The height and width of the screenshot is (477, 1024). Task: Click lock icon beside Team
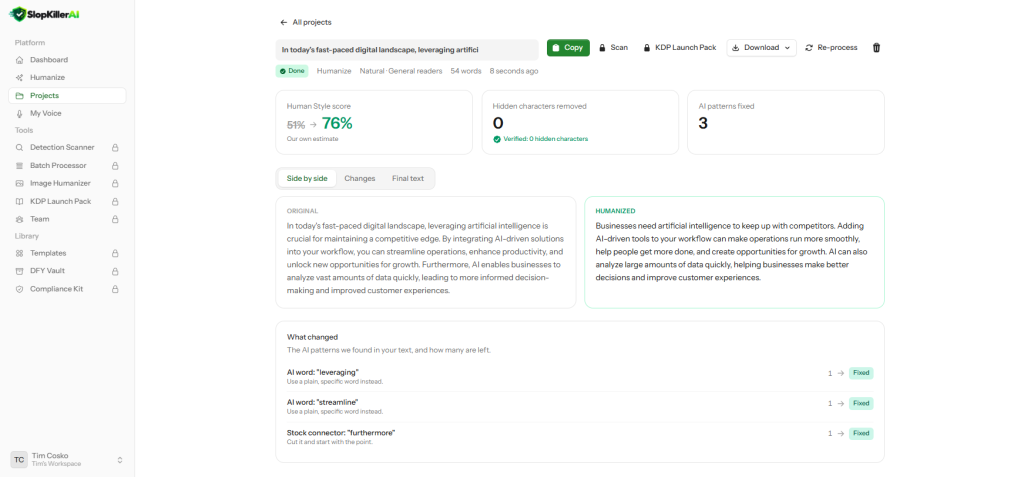(115, 219)
